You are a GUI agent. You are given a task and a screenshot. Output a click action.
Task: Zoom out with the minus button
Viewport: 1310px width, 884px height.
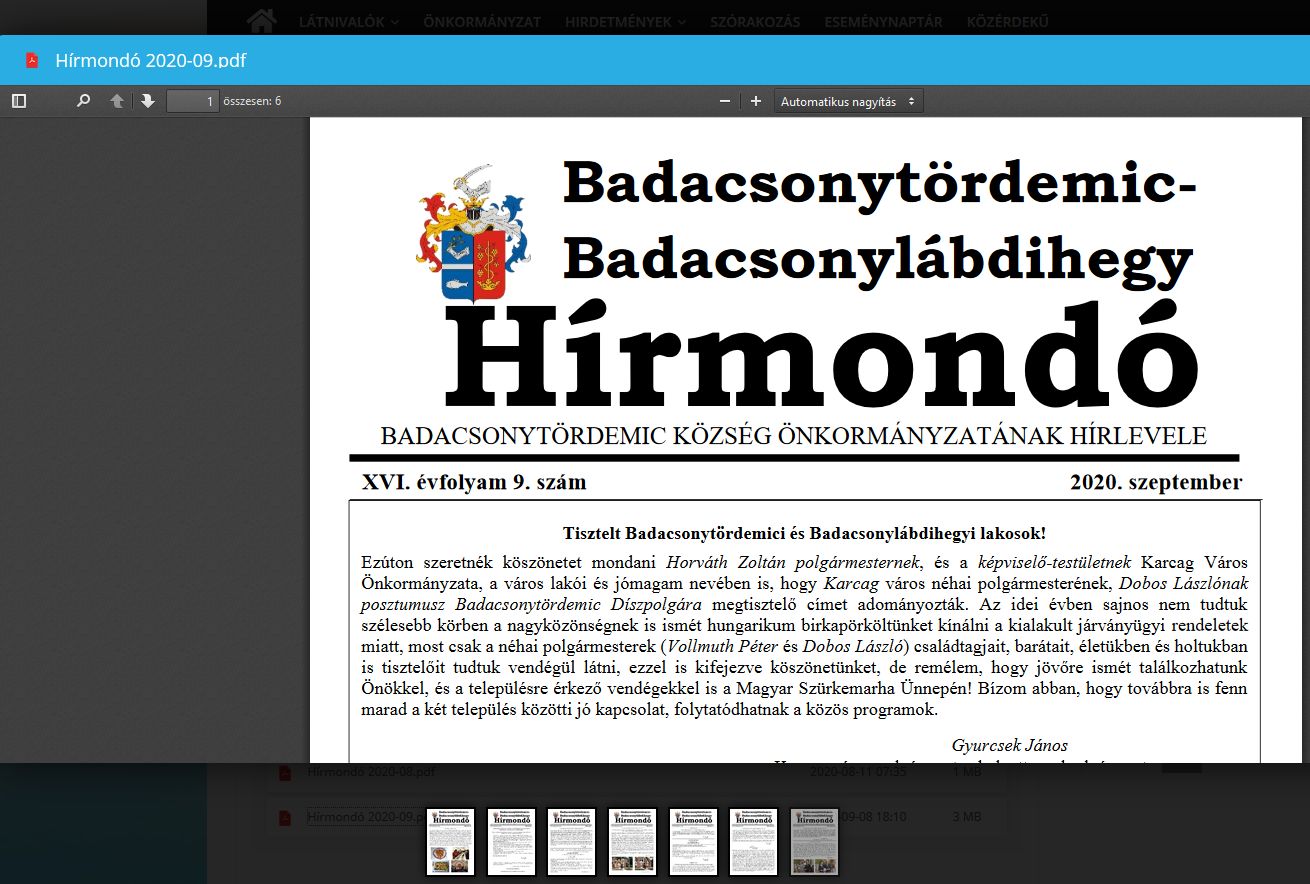(x=725, y=101)
